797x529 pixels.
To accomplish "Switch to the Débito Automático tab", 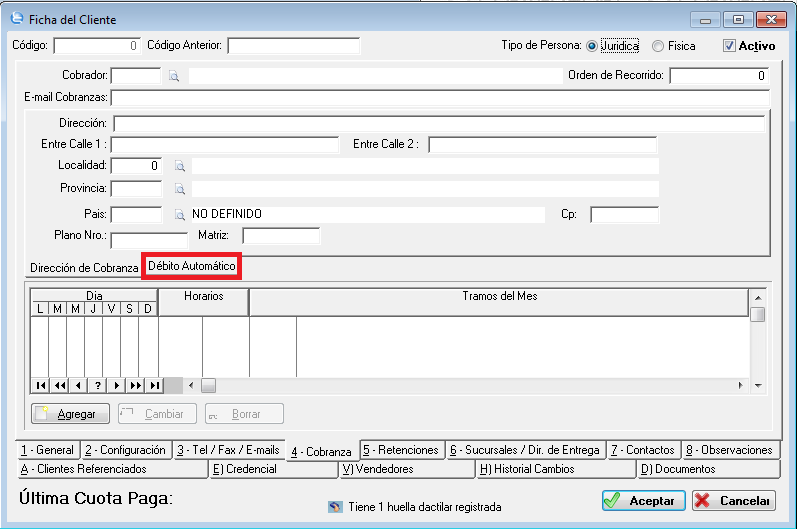I will [x=192, y=267].
